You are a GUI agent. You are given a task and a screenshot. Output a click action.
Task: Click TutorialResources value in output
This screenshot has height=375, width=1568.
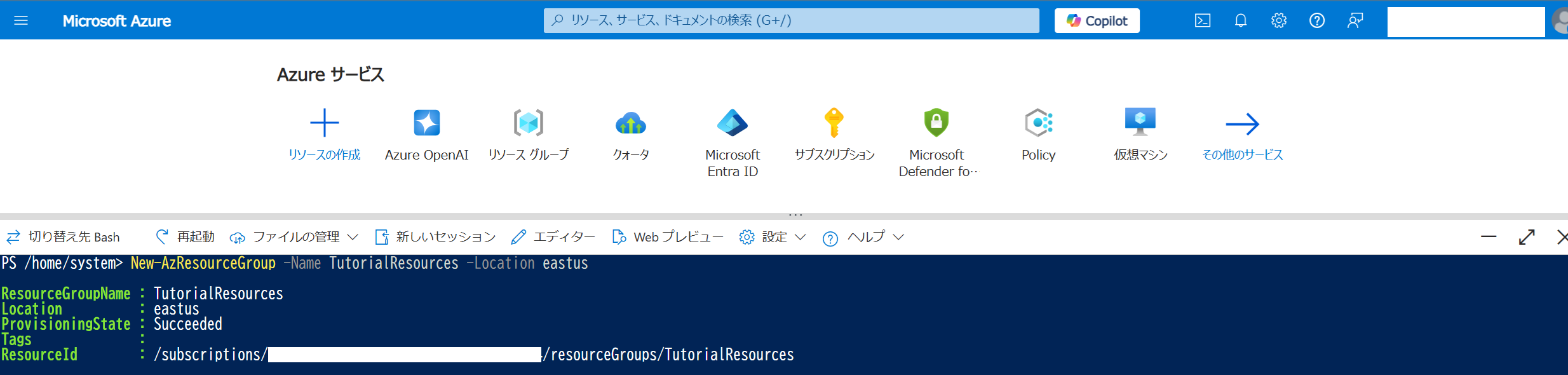click(219, 294)
